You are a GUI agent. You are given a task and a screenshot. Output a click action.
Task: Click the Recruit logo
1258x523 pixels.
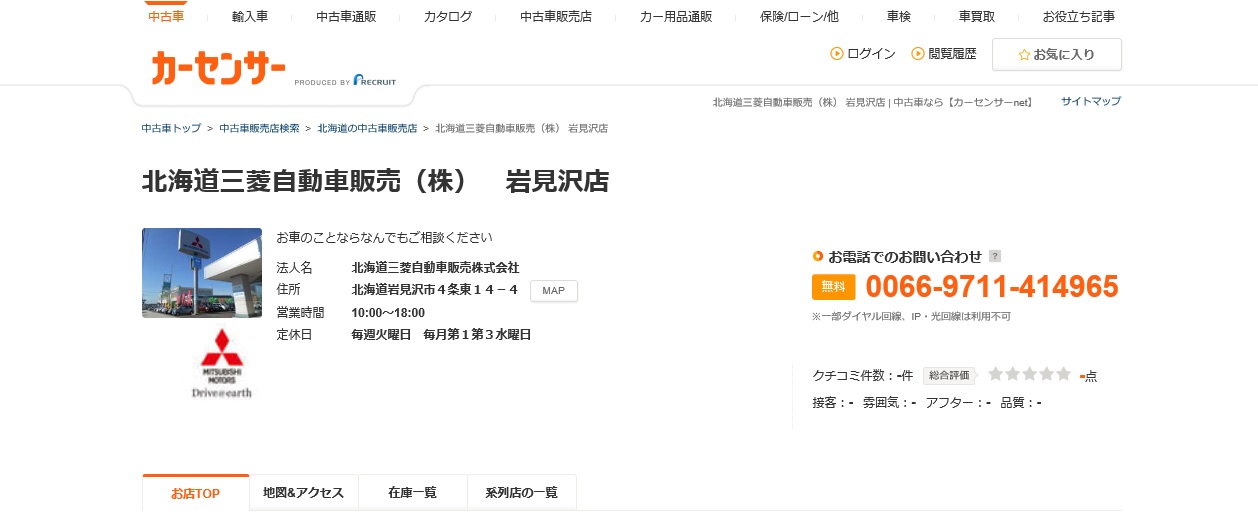tap(375, 81)
